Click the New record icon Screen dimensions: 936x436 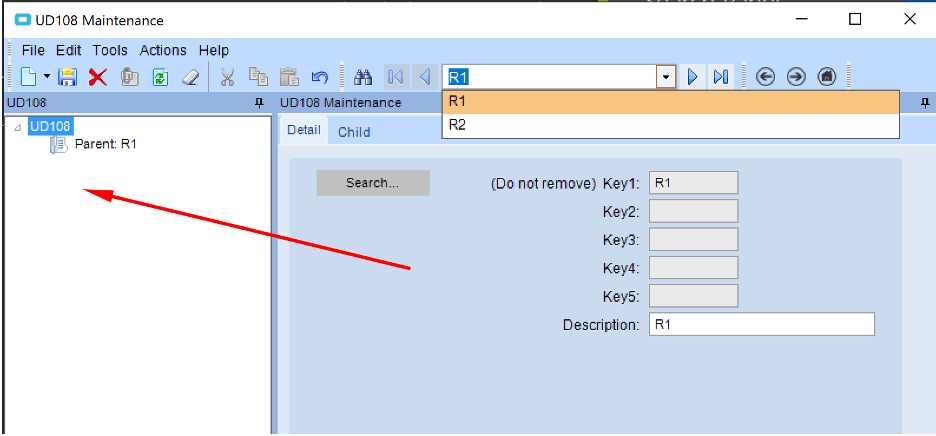pos(29,77)
